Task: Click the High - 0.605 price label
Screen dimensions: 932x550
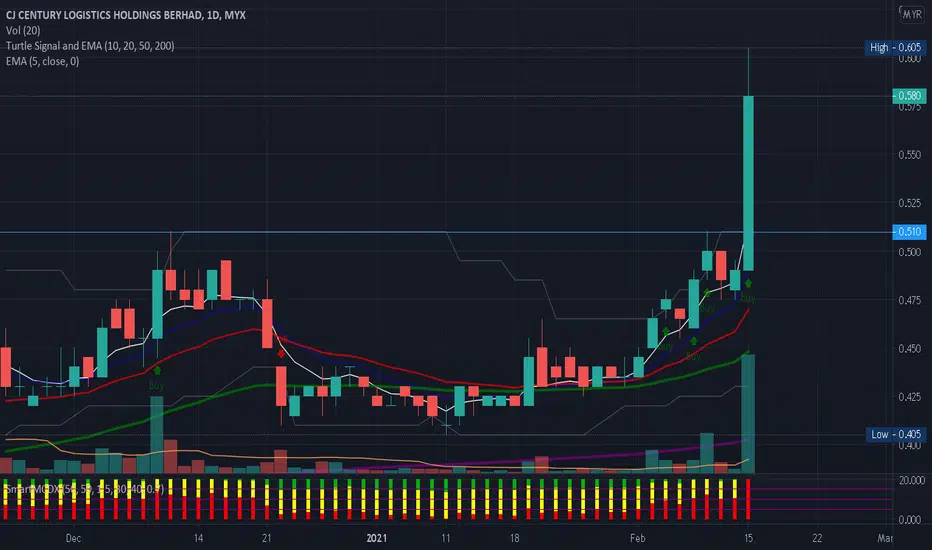Action: (x=895, y=48)
